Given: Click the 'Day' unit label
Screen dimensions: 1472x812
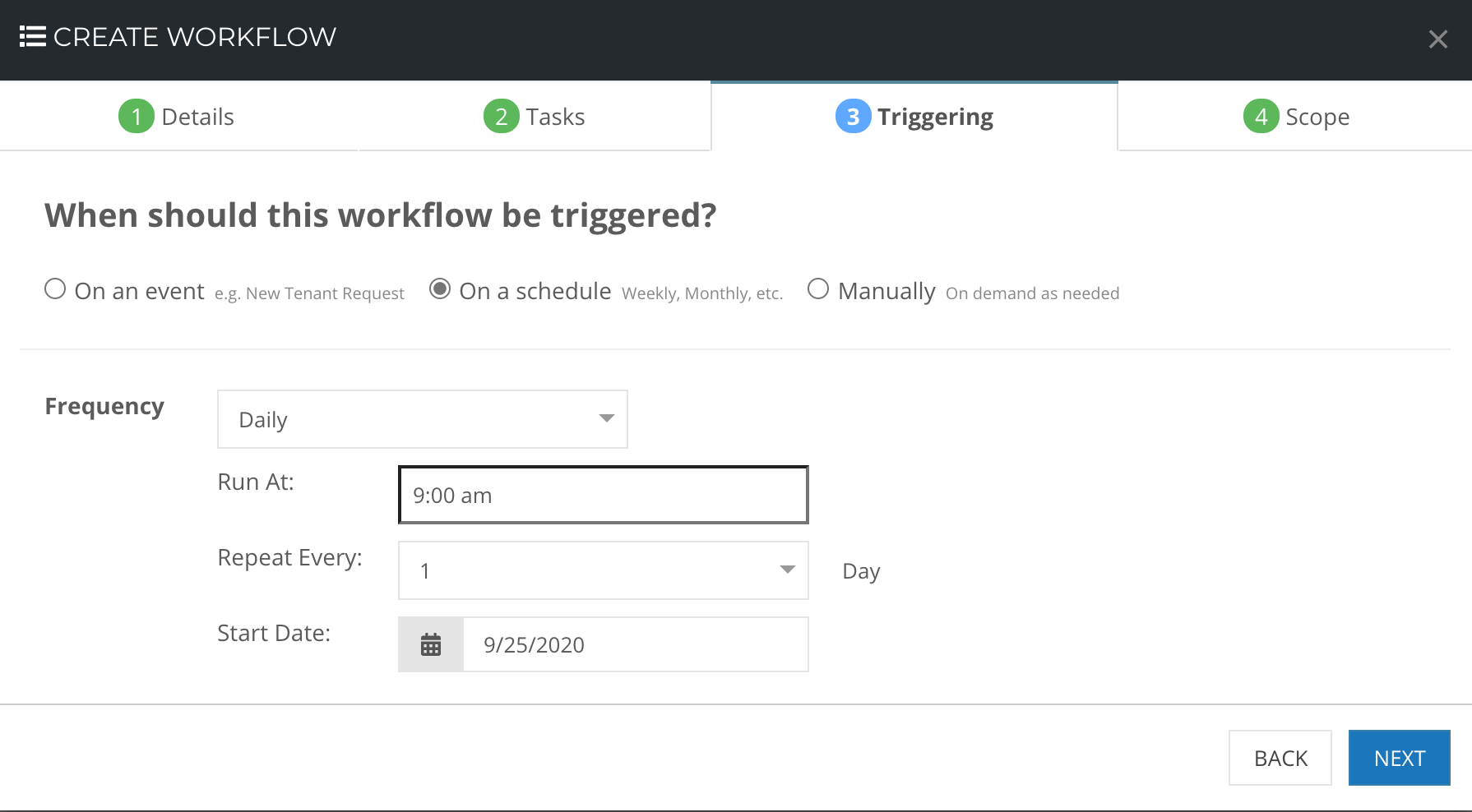Looking at the screenshot, I should tap(861, 571).
